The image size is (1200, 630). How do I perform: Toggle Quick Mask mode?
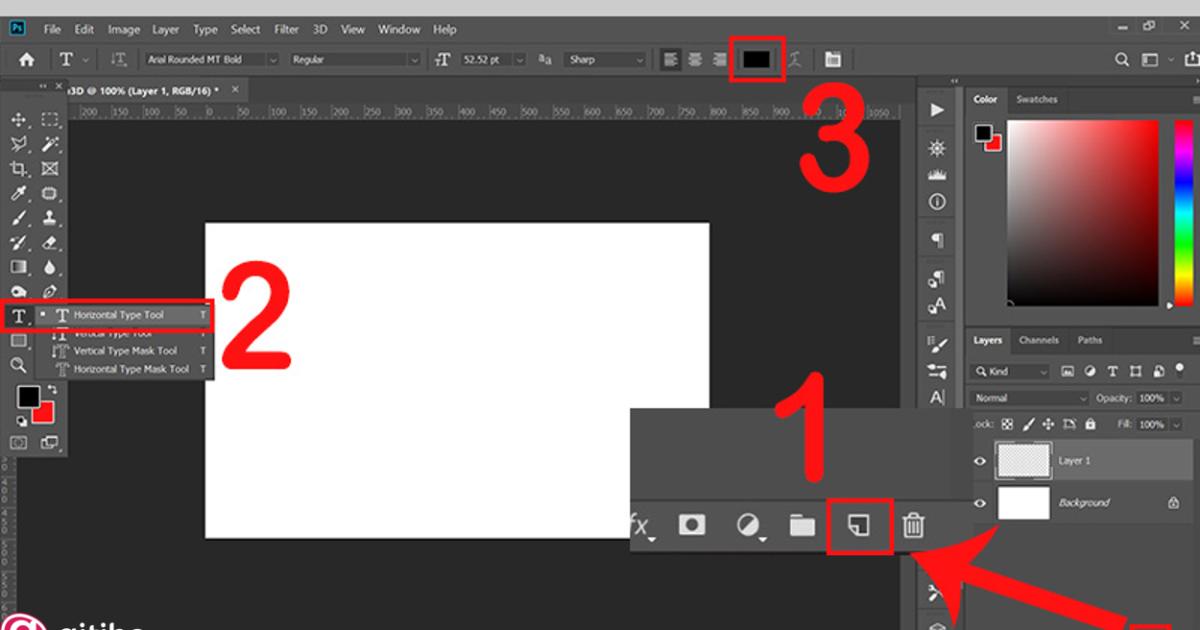pos(18,443)
